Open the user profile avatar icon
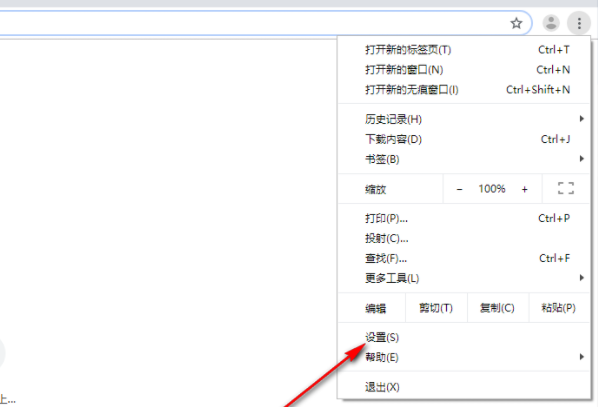Viewport: 598px width, 407px height. coord(551,23)
